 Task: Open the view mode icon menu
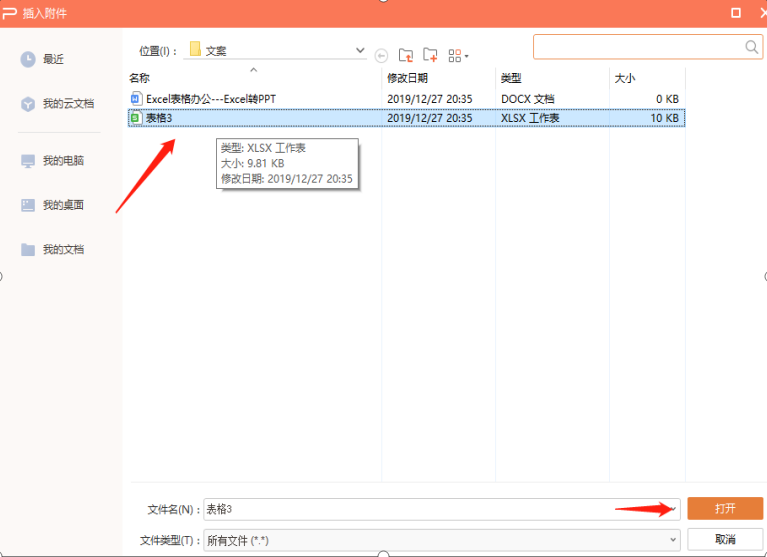tap(458, 56)
